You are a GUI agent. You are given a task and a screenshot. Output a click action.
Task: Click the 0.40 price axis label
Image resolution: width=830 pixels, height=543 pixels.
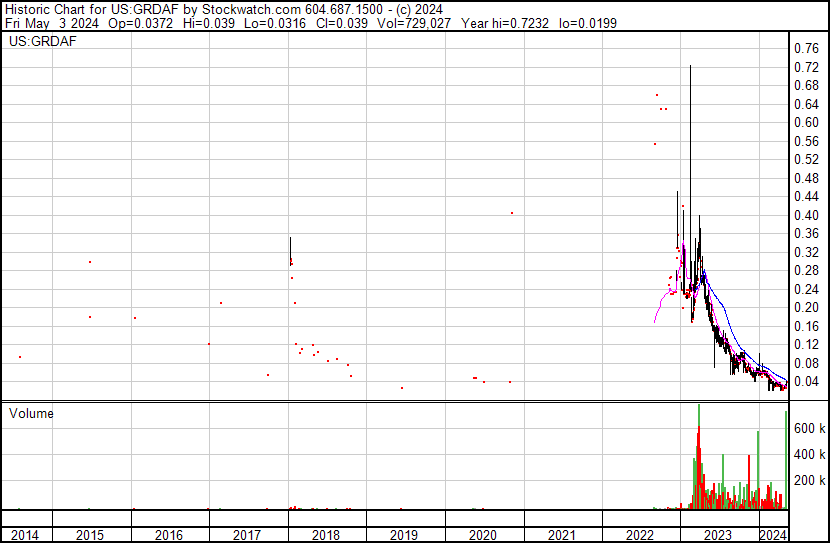click(805, 215)
